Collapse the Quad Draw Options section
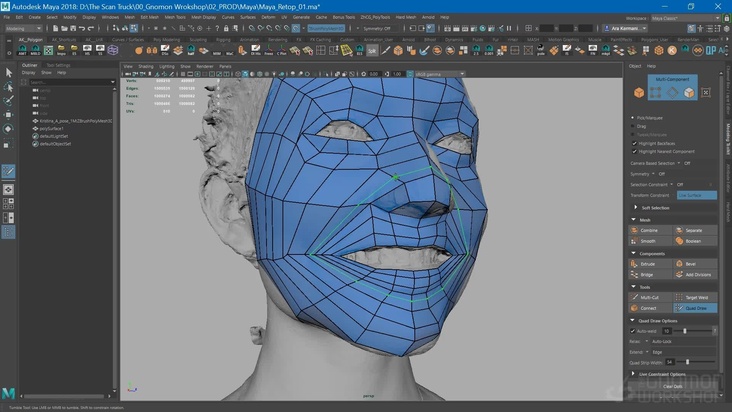732x412 pixels. click(633, 321)
